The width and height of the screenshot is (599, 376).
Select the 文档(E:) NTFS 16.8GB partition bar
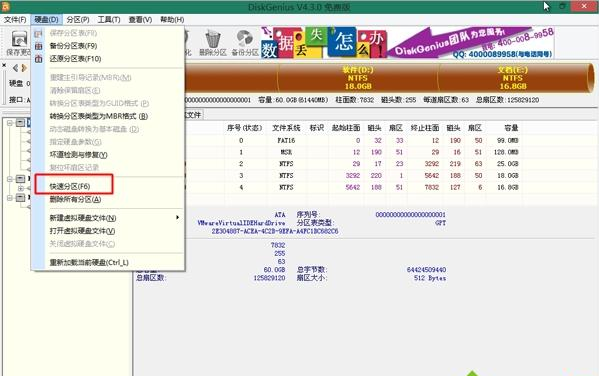click(514, 78)
